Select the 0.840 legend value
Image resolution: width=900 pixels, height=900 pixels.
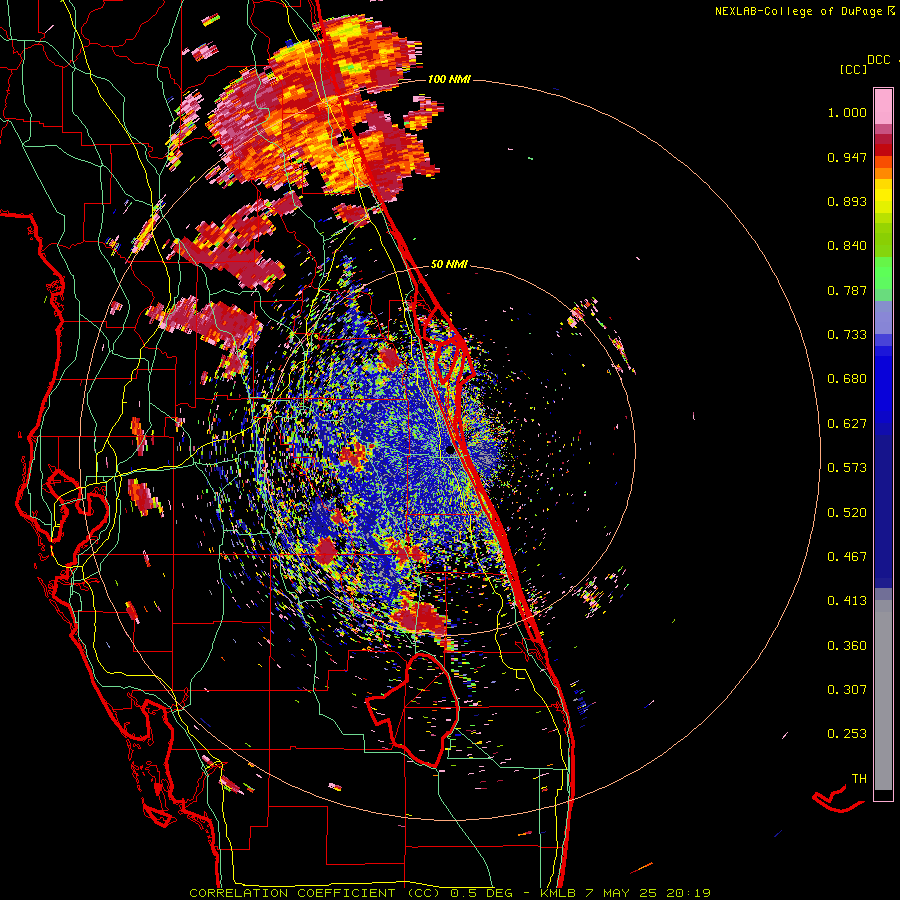coord(847,246)
